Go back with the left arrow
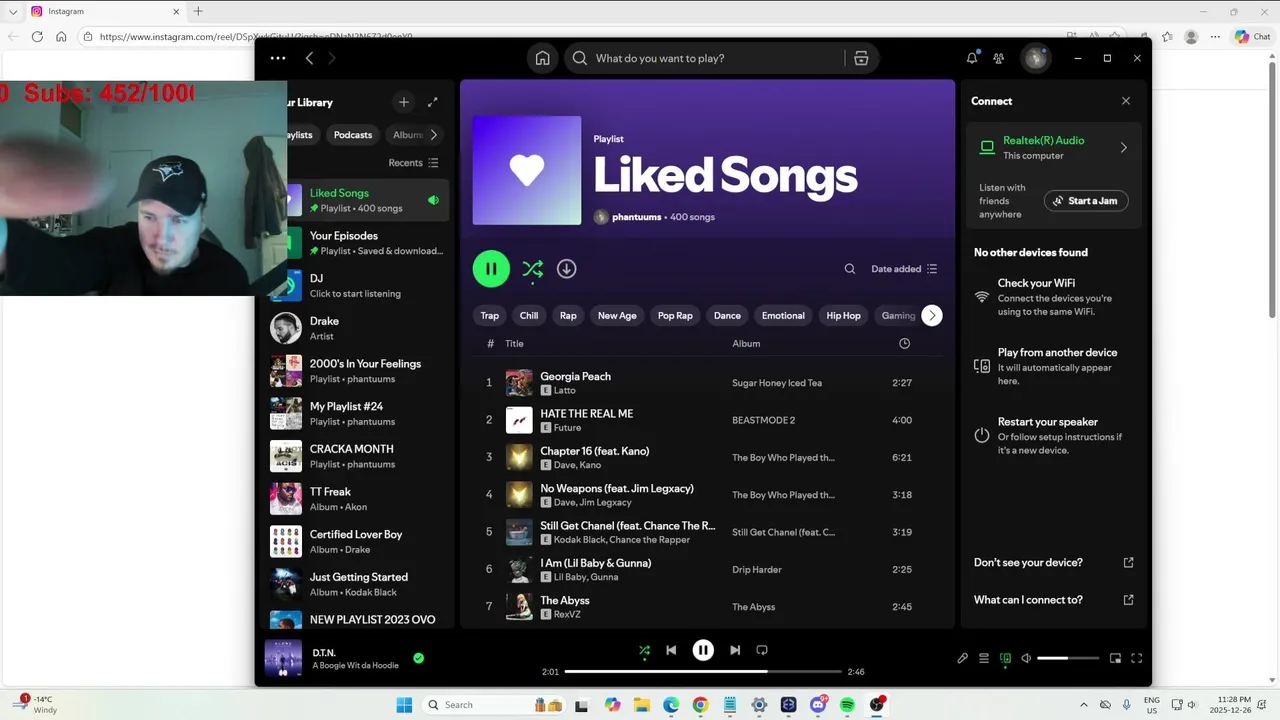Screen dimensions: 1280x720 click(309, 58)
